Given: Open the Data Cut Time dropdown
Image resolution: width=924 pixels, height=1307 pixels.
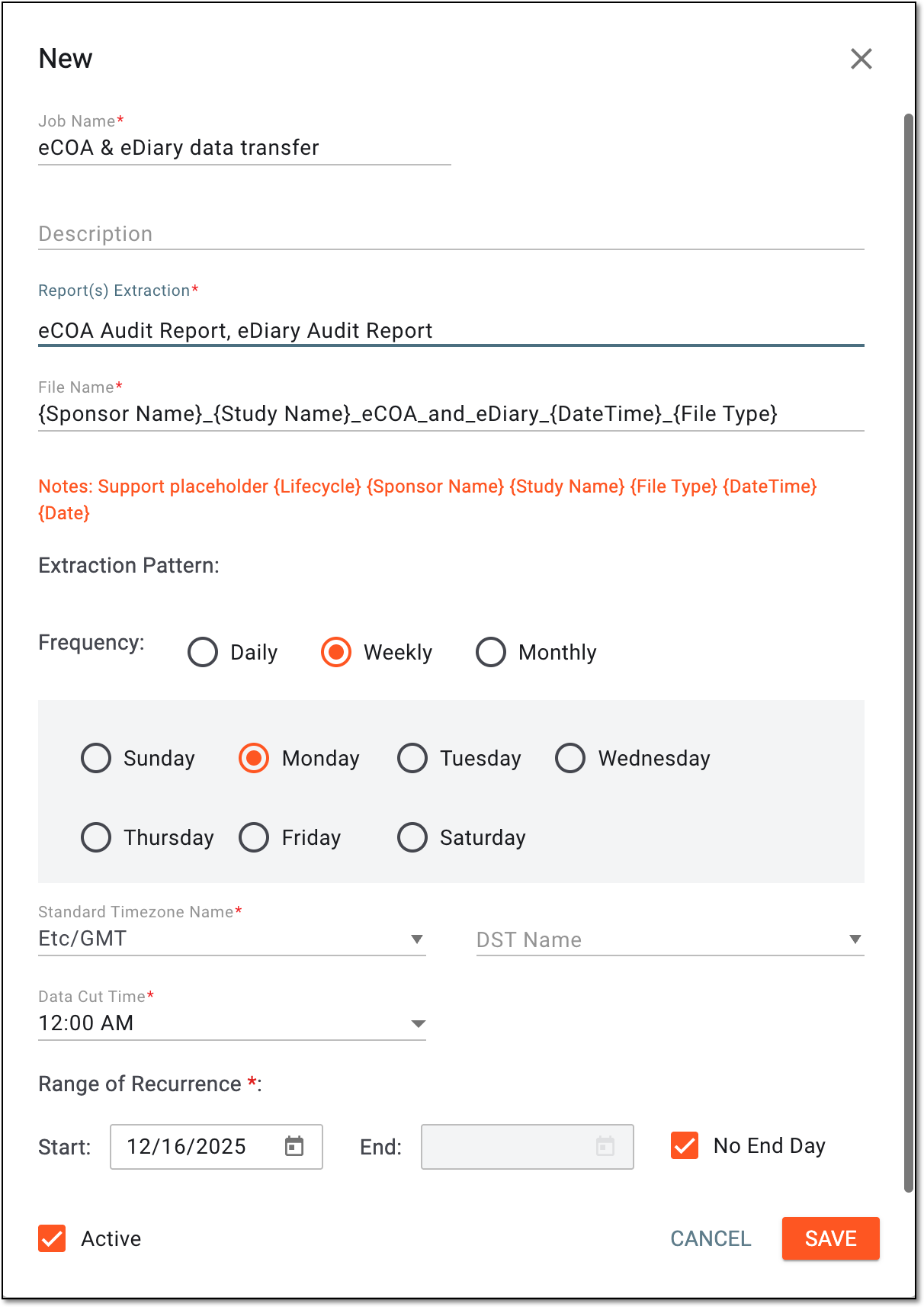Looking at the screenshot, I should pyautogui.click(x=232, y=1023).
